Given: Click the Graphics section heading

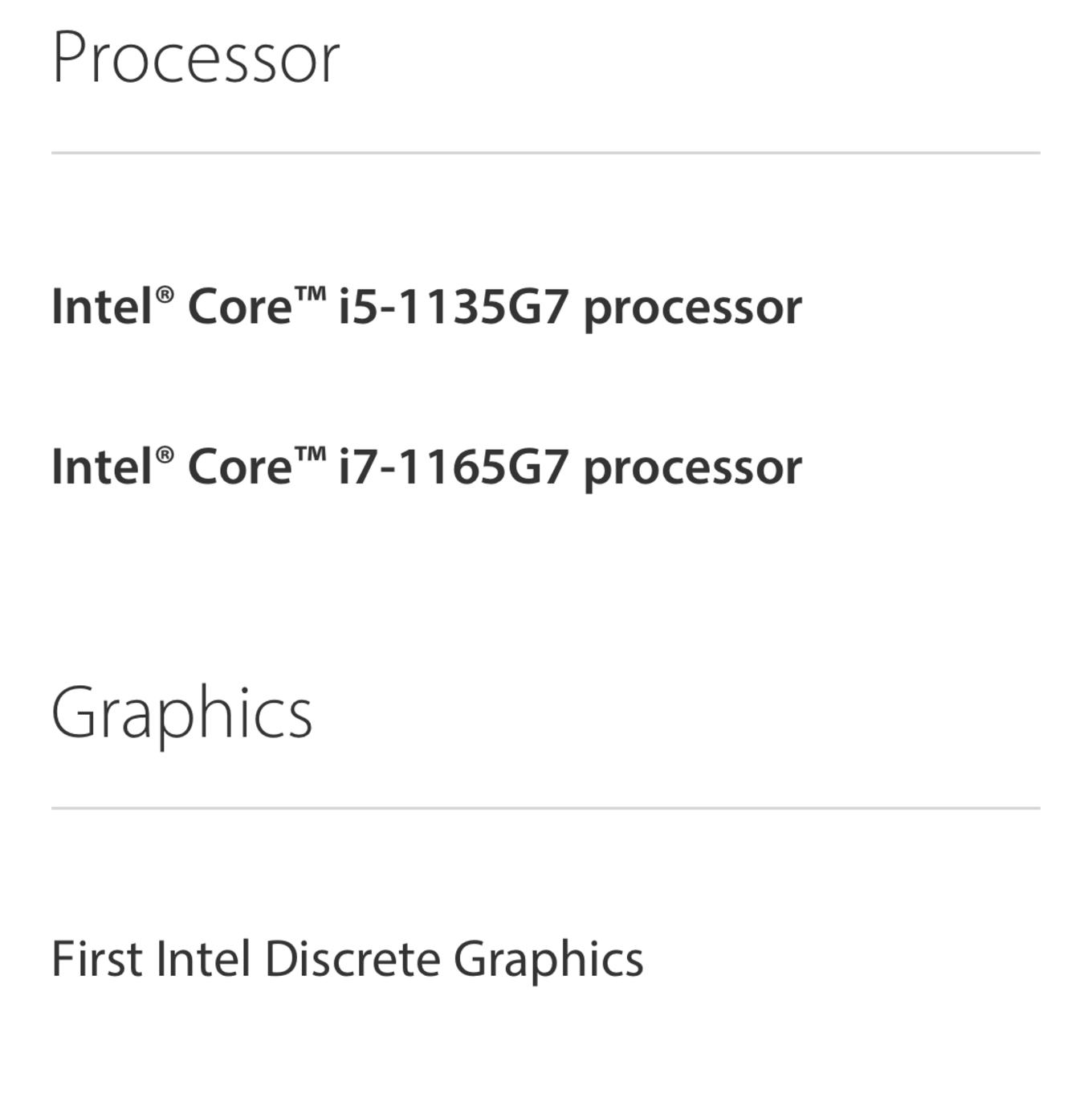Looking at the screenshot, I should [181, 713].
